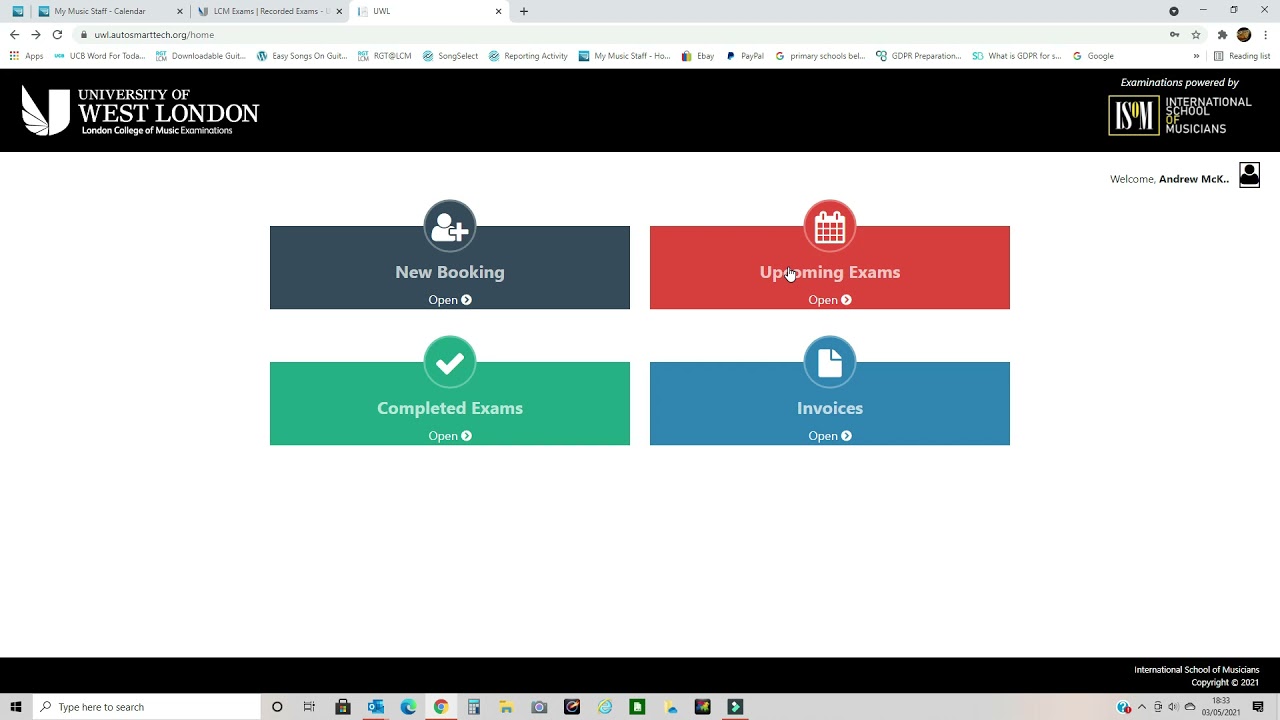This screenshot has height=720, width=1280.
Task: Open the My Music Staff - Ho... bookmark
Action: 624,56
